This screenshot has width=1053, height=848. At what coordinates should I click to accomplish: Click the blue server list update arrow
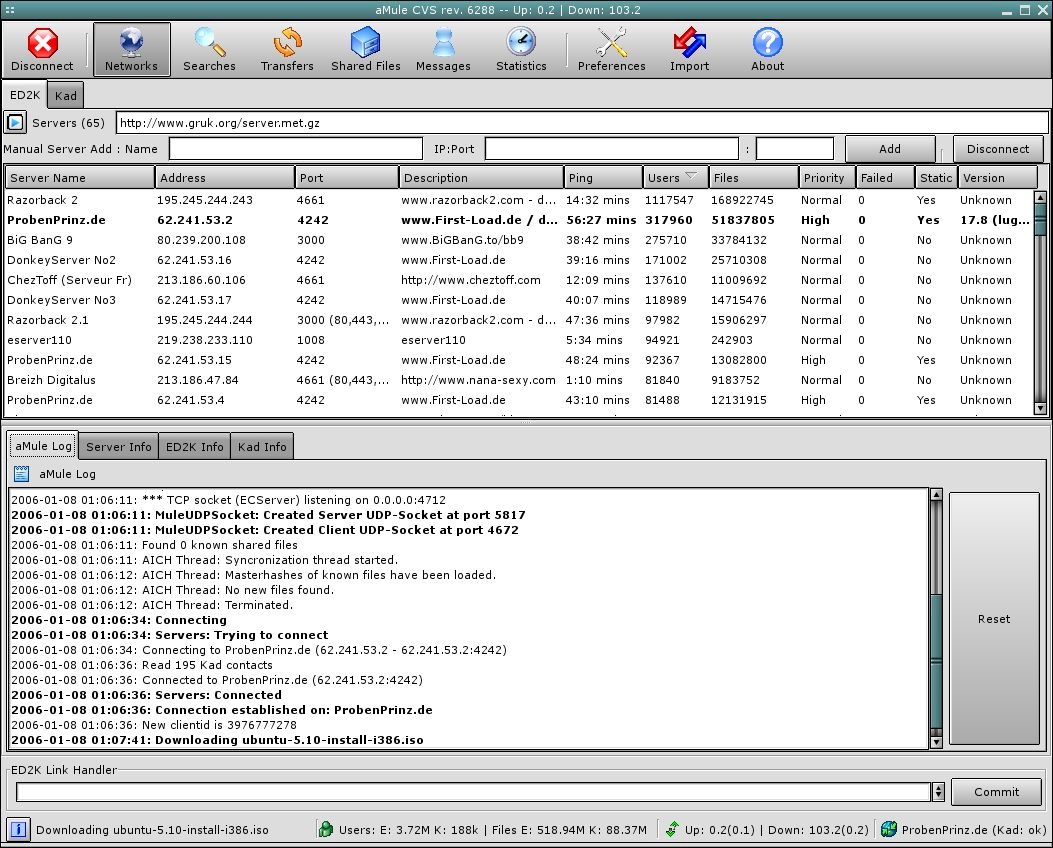pyautogui.click(x=15, y=123)
